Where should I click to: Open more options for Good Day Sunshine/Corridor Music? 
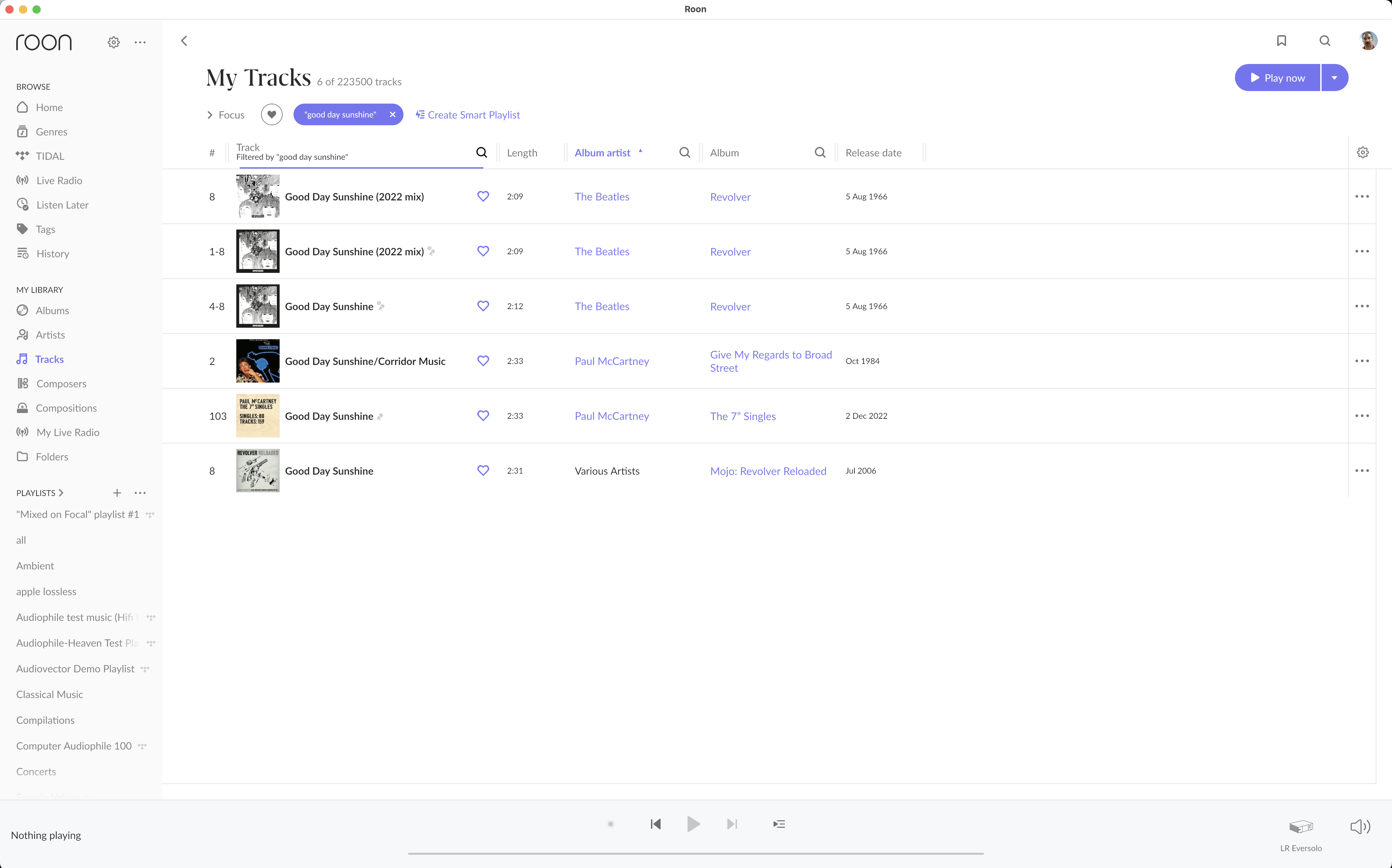pos(1362,361)
